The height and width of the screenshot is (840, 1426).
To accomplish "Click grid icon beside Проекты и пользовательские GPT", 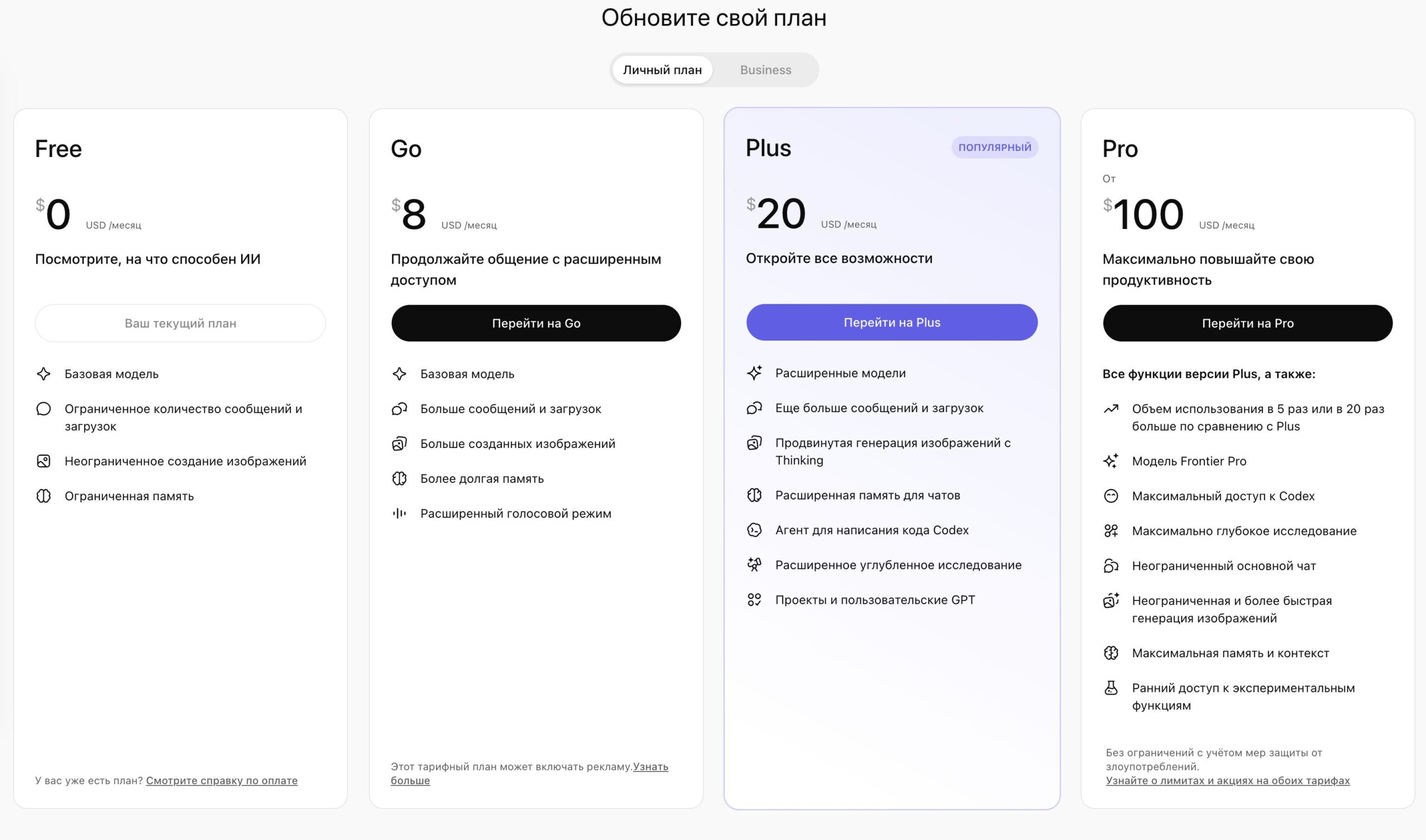I will (x=754, y=599).
